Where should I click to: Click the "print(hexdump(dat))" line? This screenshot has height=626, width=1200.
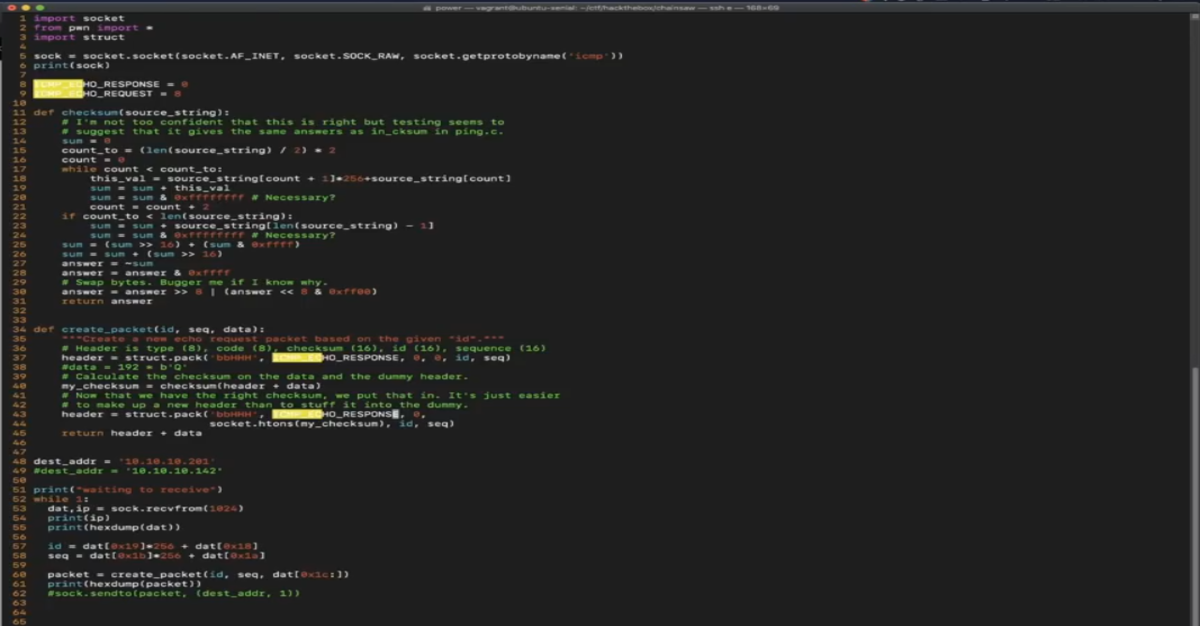pos(114,527)
